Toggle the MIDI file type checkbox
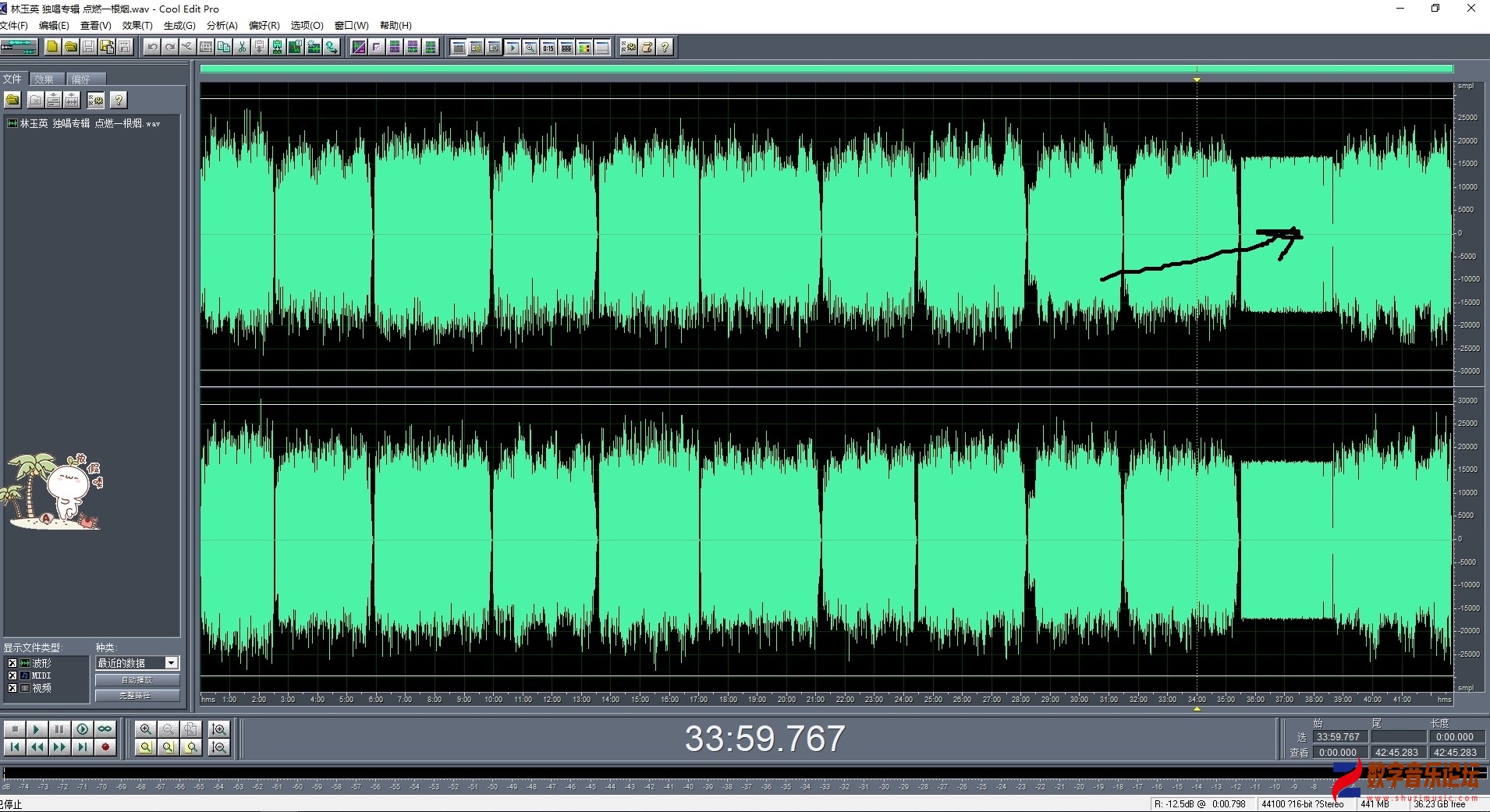Image resolution: width=1490 pixels, height=812 pixels. [x=12, y=675]
